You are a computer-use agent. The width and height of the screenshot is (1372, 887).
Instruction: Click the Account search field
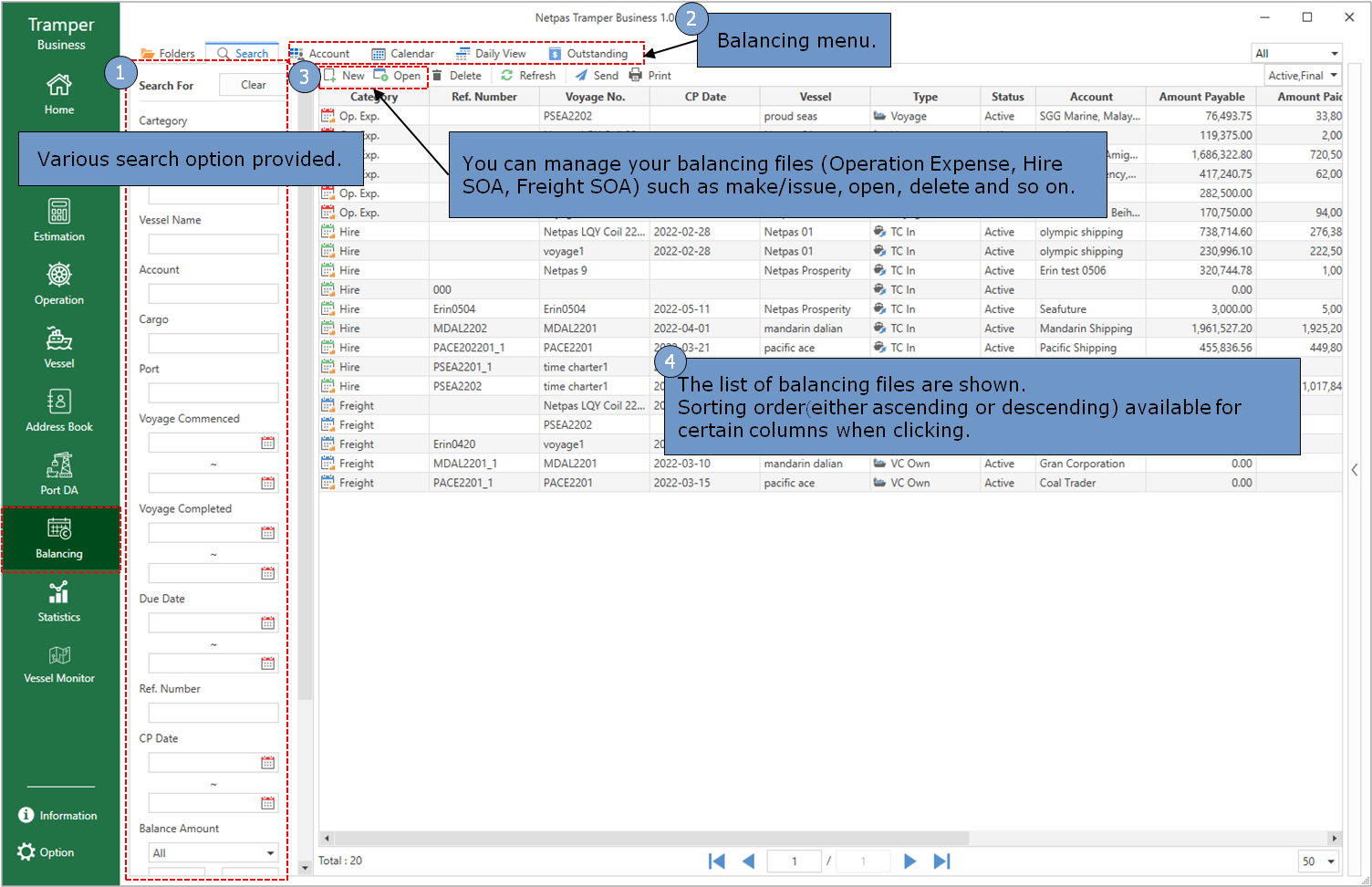click(213, 293)
